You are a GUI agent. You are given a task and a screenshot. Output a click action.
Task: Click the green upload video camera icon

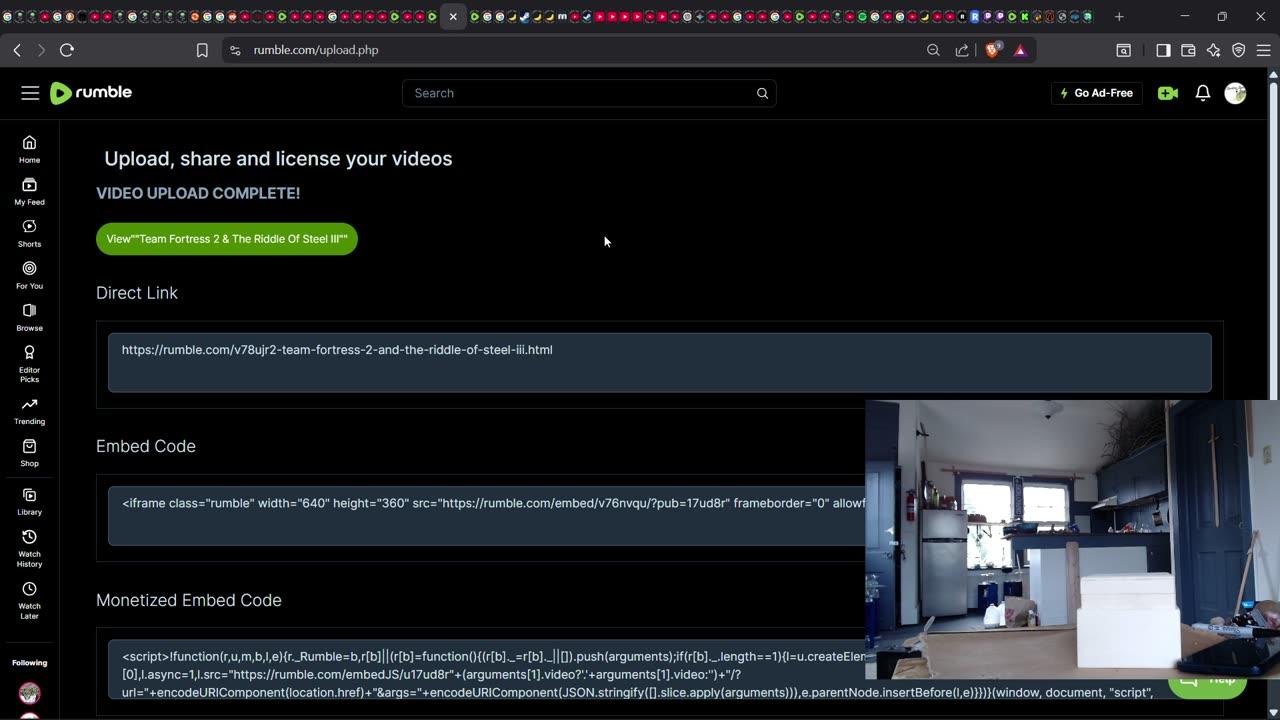click(x=1167, y=93)
